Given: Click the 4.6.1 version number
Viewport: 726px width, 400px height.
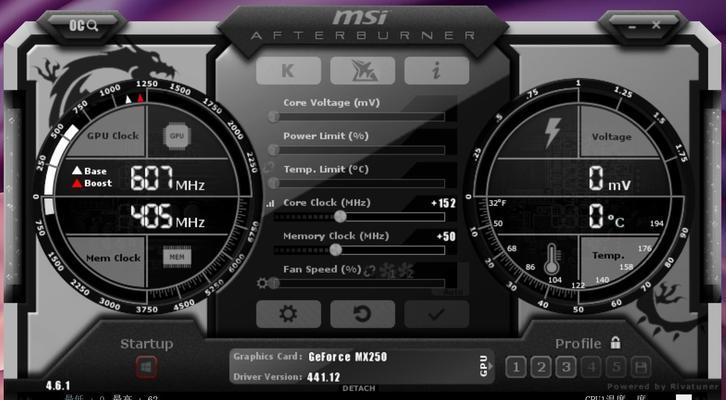Looking at the screenshot, I should [58, 386].
